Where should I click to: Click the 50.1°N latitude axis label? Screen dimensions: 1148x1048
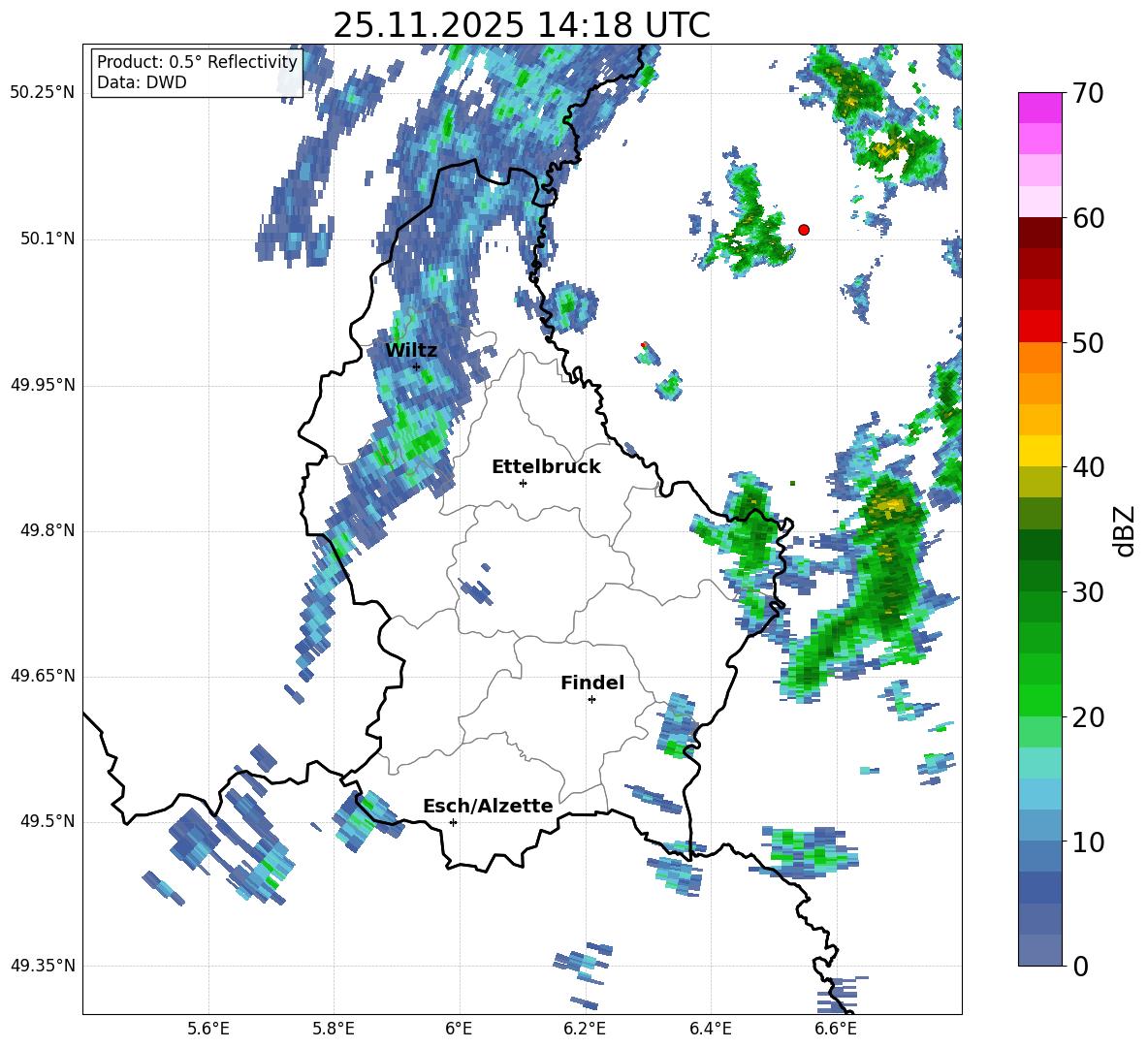tap(47, 239)
